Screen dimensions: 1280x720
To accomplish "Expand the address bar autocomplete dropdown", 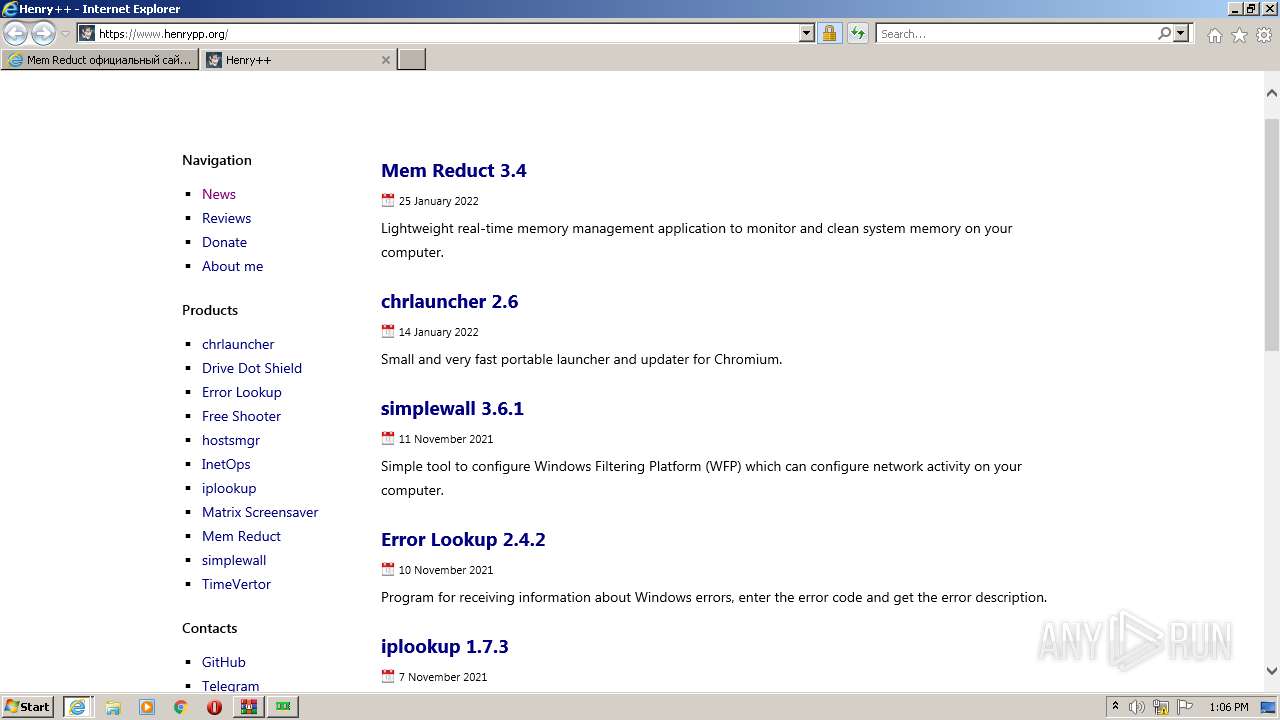I will (807, 33).
